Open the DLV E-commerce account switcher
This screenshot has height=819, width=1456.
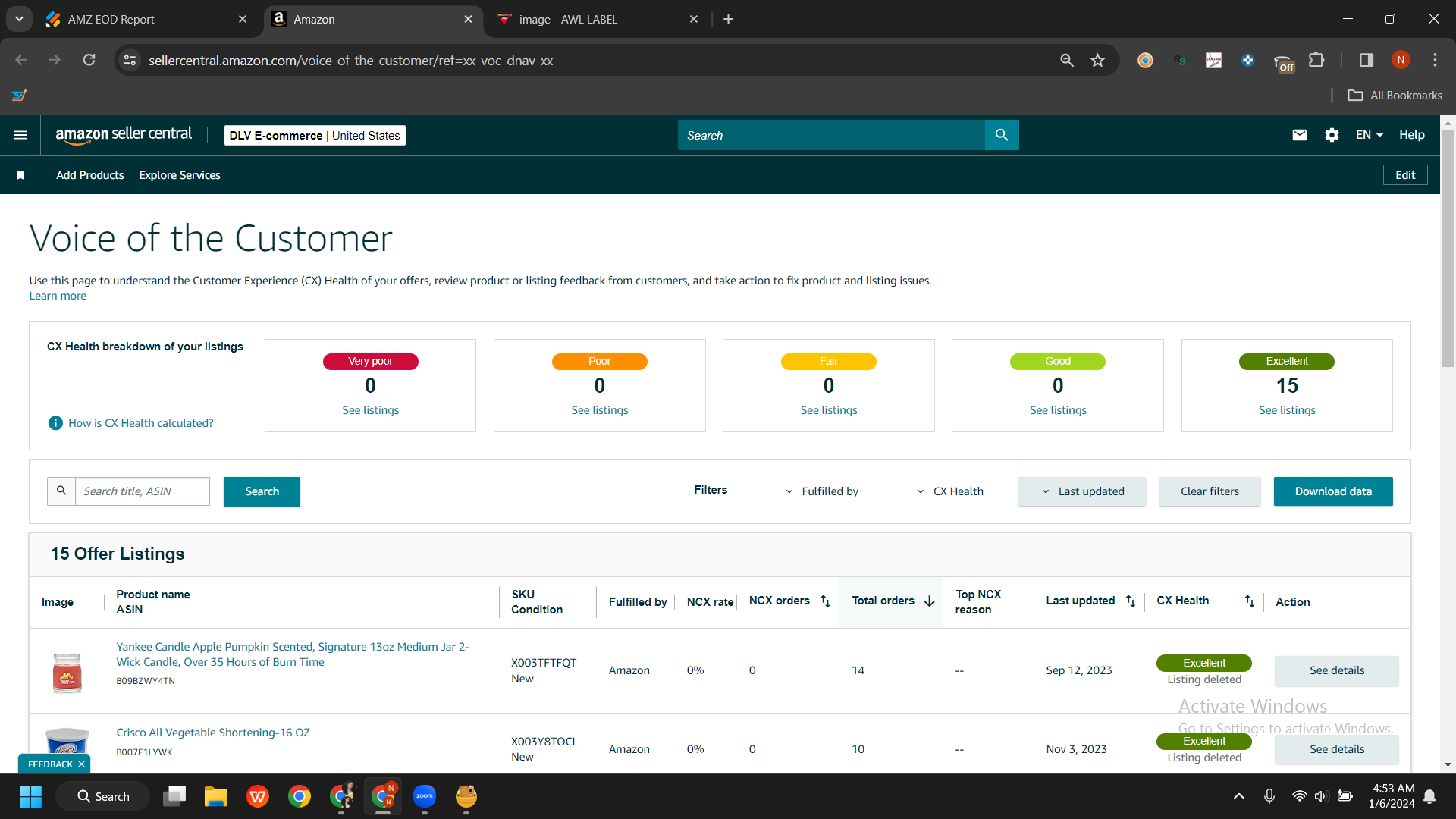[315, 135]
